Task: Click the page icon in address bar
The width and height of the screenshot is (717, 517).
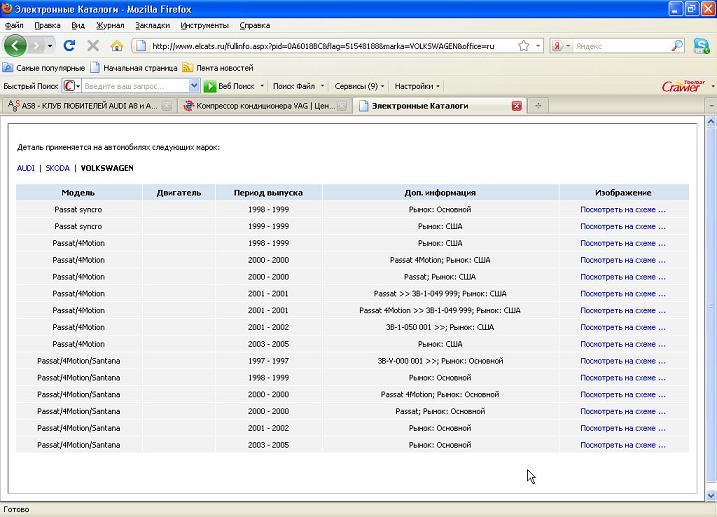Action: coord(141,46)
